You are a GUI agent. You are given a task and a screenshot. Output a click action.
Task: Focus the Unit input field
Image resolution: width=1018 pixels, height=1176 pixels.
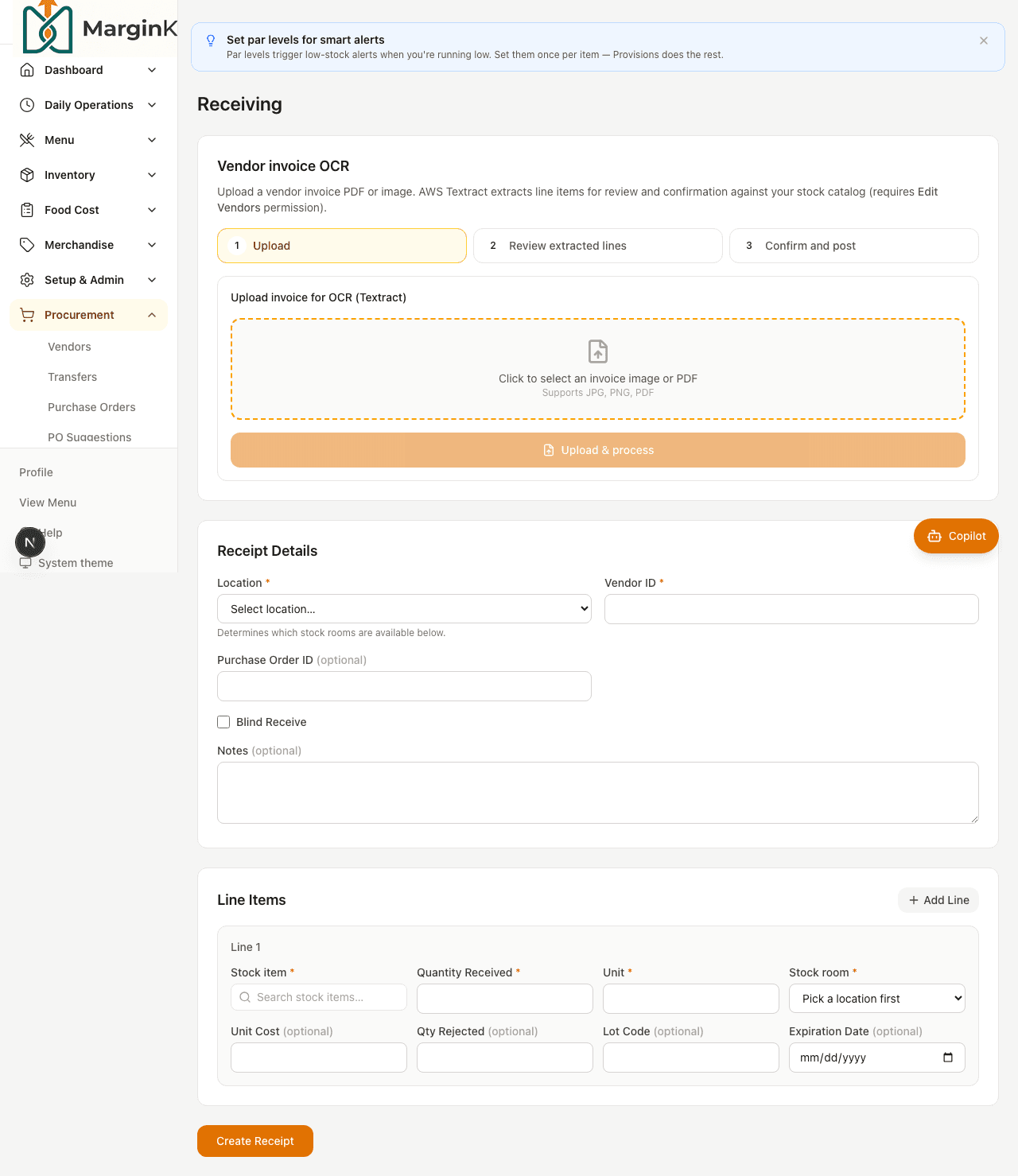pos(691,999)
